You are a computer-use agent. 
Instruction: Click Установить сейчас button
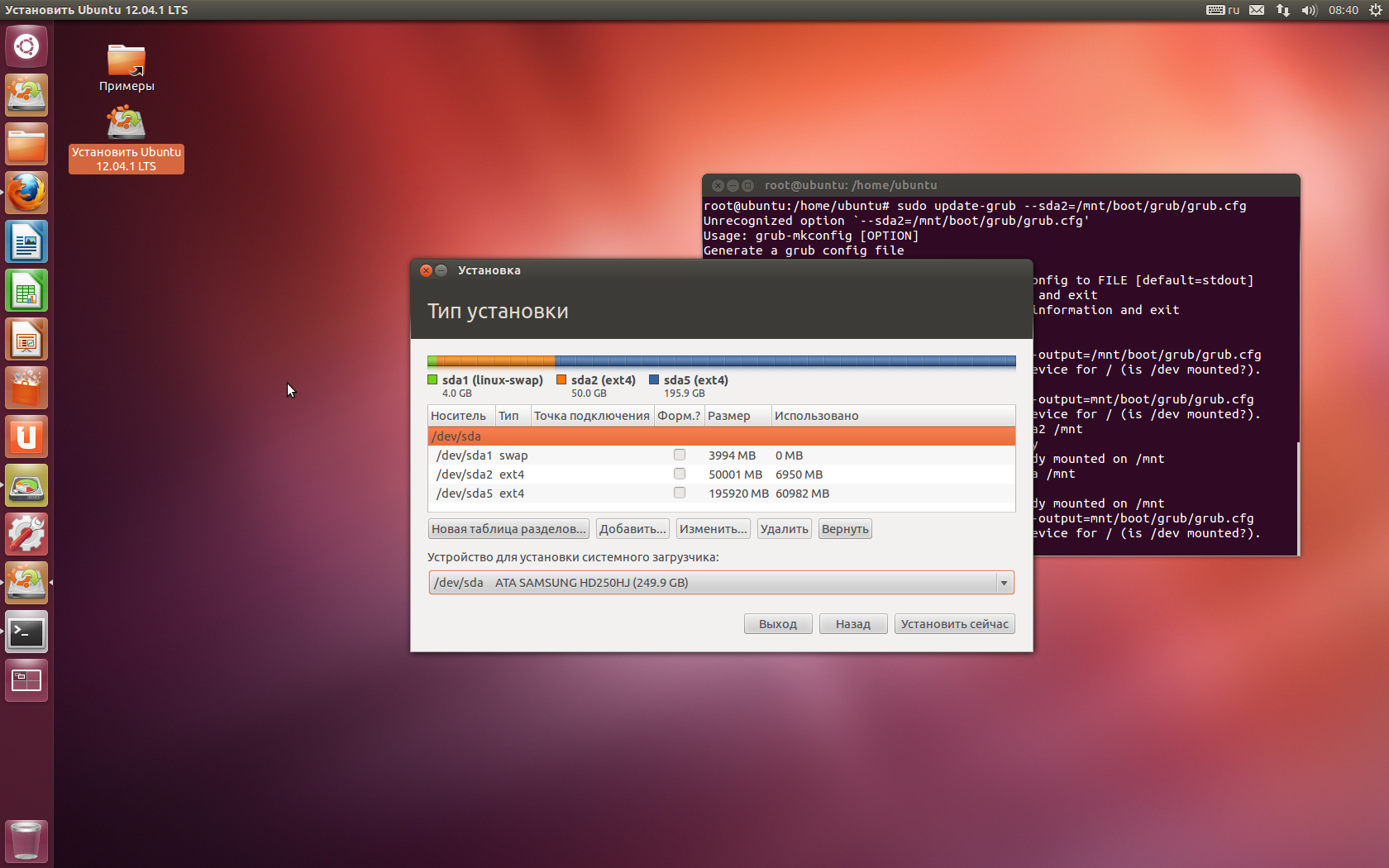click(x=955, y=624)
